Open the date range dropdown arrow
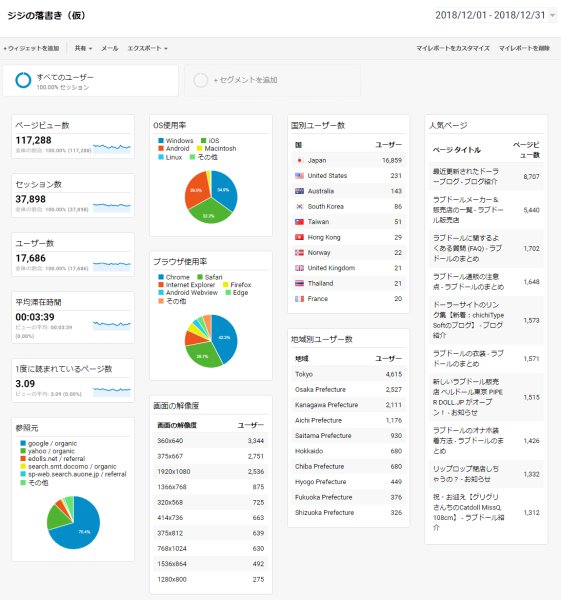Image resolution: width=561 pixels, height=600 pixels. point(552,15)
